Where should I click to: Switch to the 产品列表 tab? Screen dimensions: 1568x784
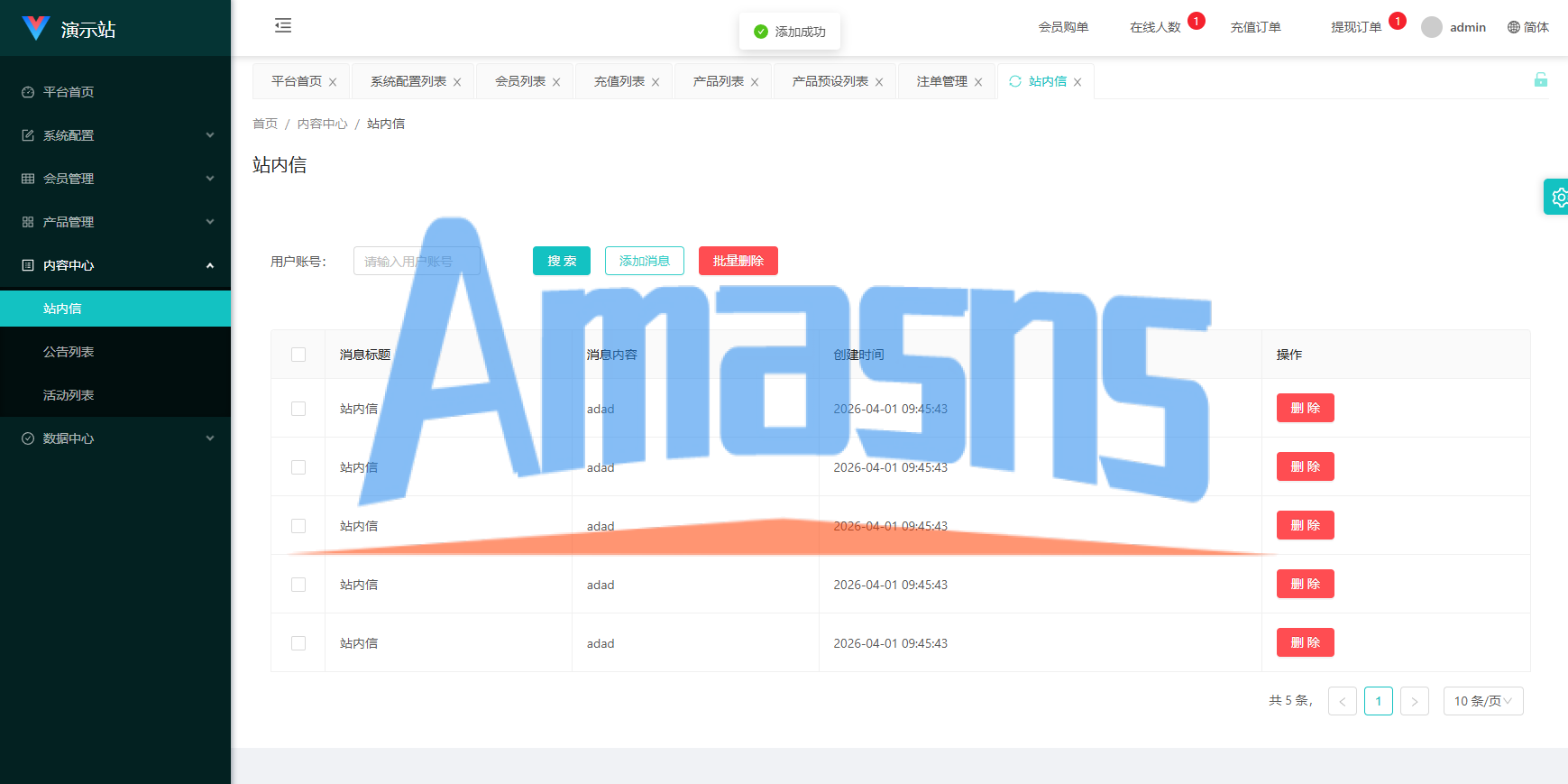pyautogui.click(x=719, y=81)
